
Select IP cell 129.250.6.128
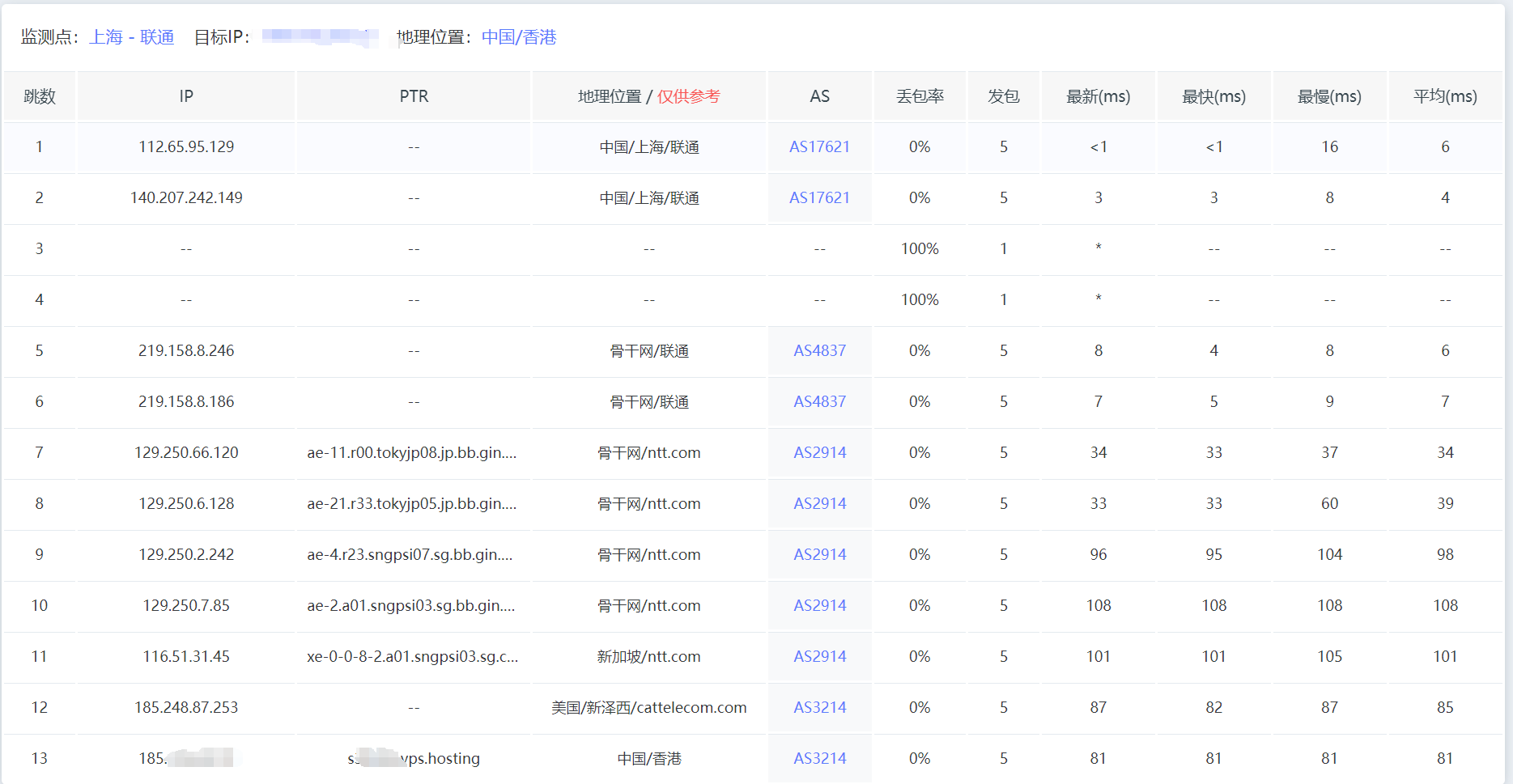pos(186,503)
